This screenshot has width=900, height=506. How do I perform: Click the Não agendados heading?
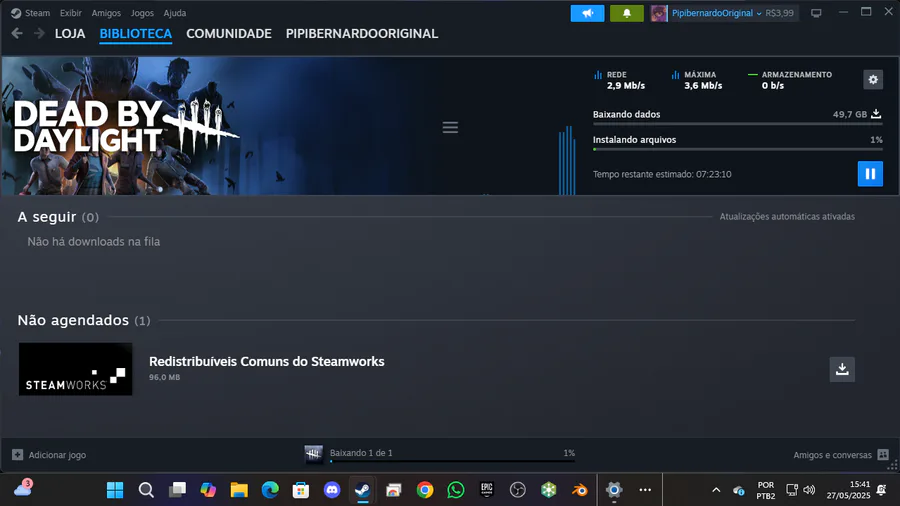point(73,320)
